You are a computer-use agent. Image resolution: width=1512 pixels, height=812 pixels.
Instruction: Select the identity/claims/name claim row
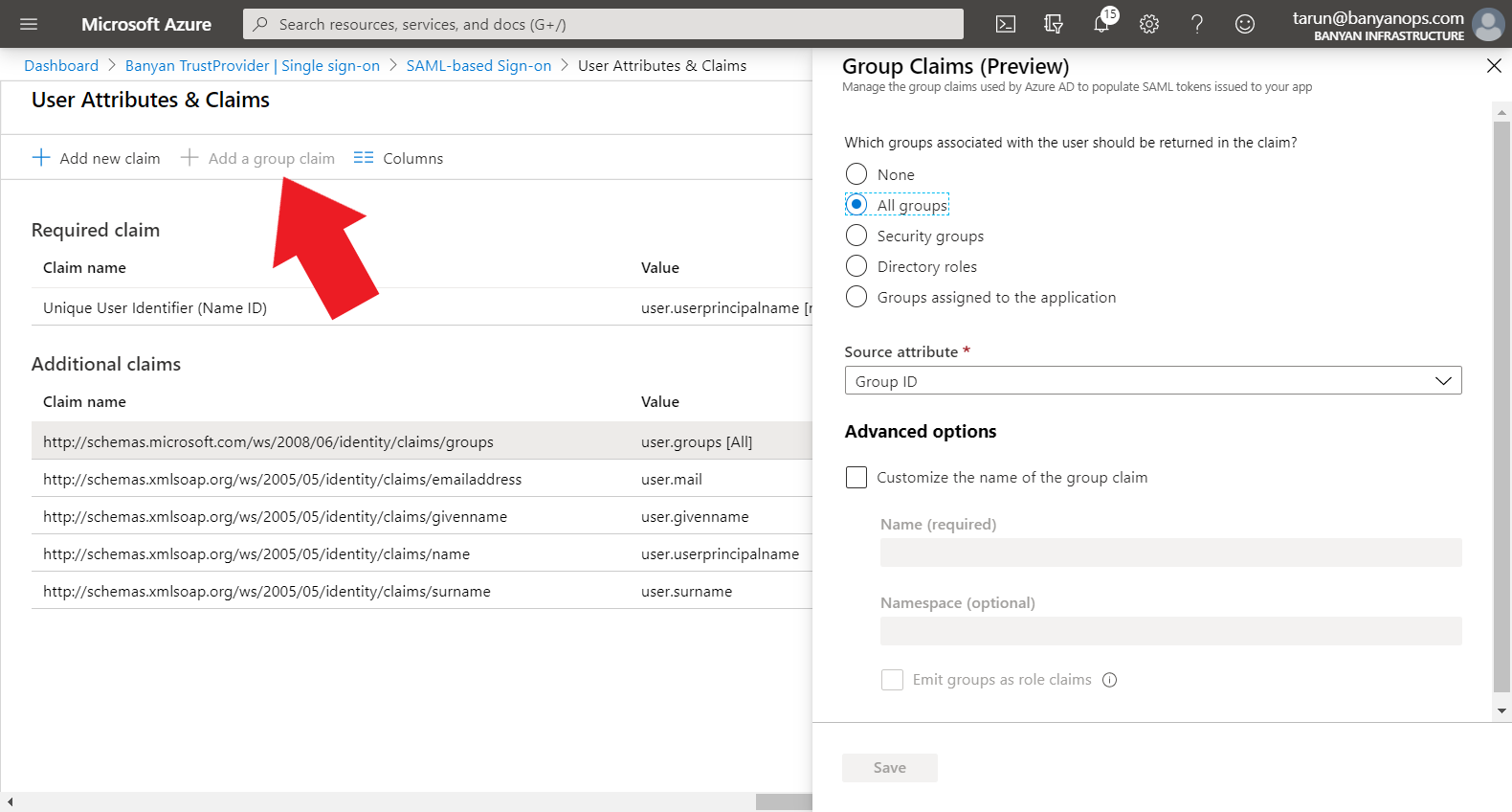421,553
